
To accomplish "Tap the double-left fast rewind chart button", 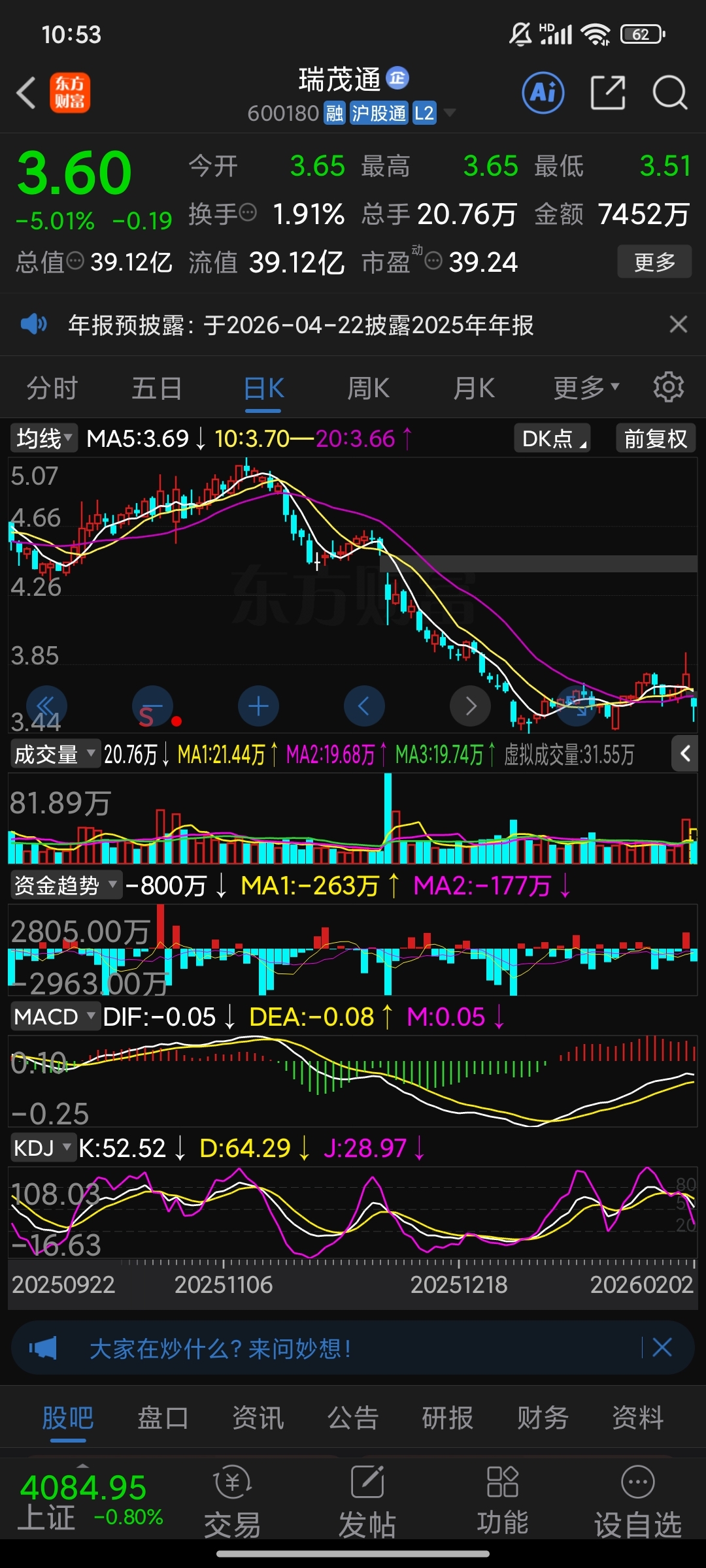I will (x=46, y=706).
